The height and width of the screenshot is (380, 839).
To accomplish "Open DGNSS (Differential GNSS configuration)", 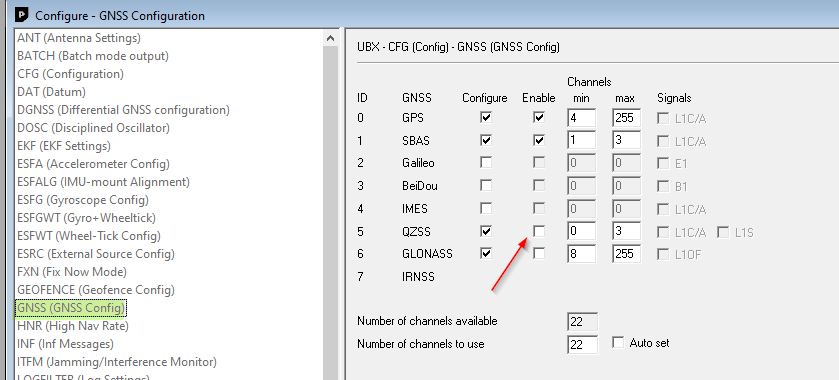I will coord(123,110).
